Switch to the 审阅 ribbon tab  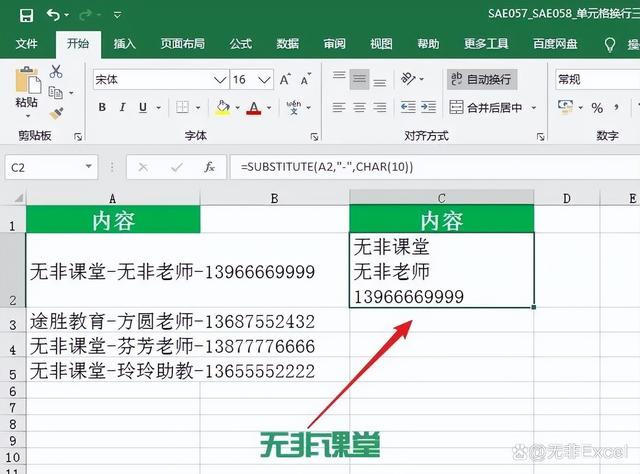(x=335, y=44)
